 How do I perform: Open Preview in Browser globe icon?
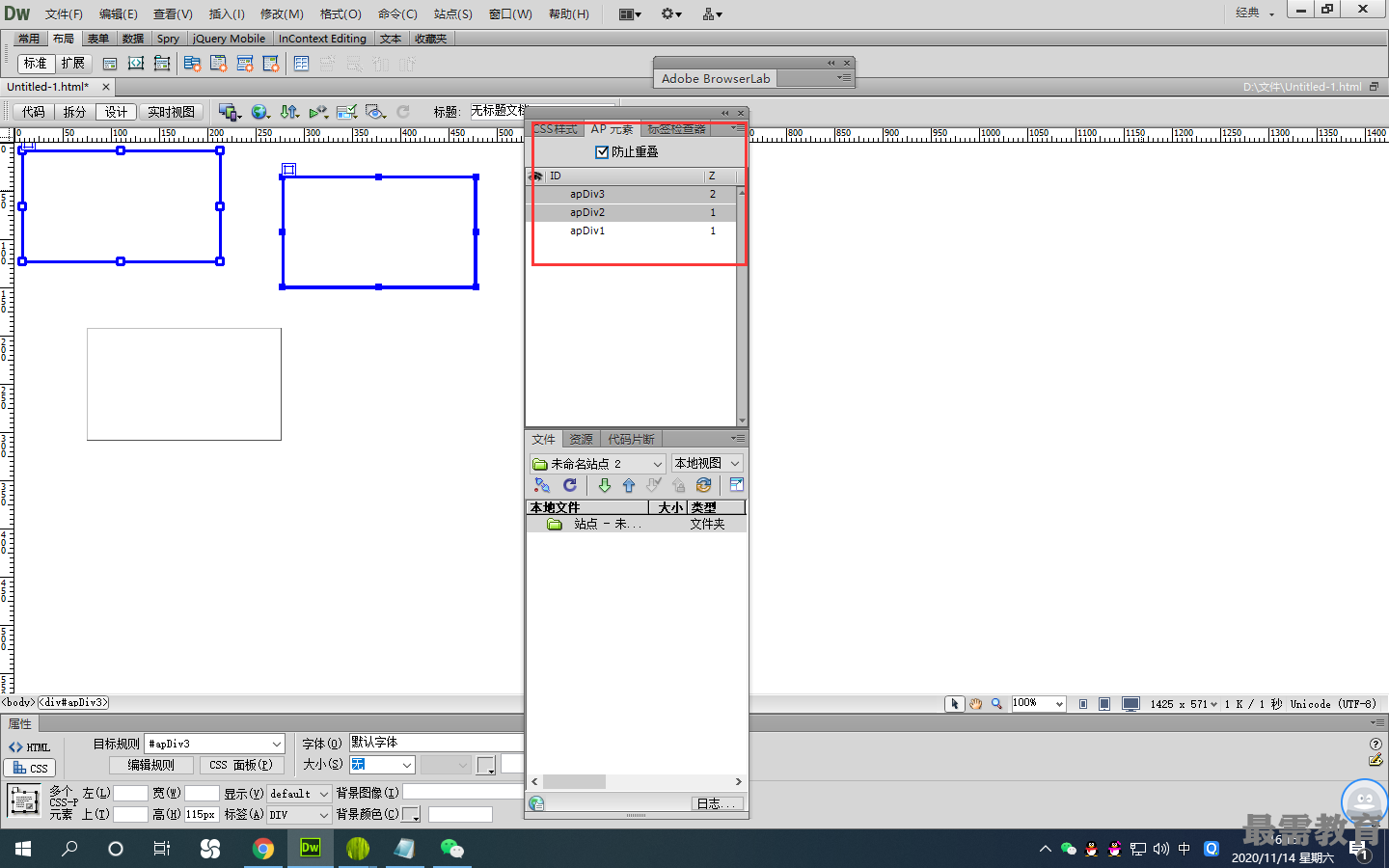(x=260, y=112)
